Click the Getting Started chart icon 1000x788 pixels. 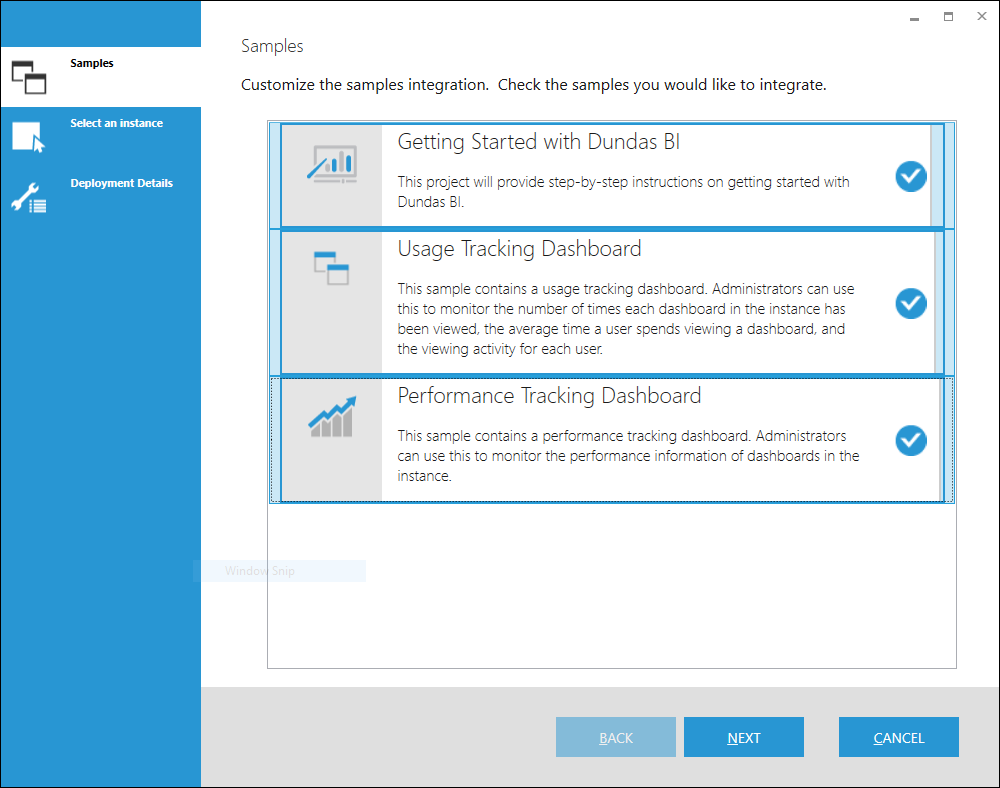[332, 164]
